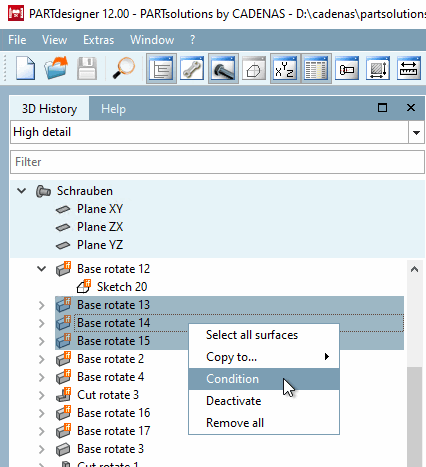Expand the Base rotate 2 node
The height and width of the screenshot is (467, 426).
coord(42,359)
